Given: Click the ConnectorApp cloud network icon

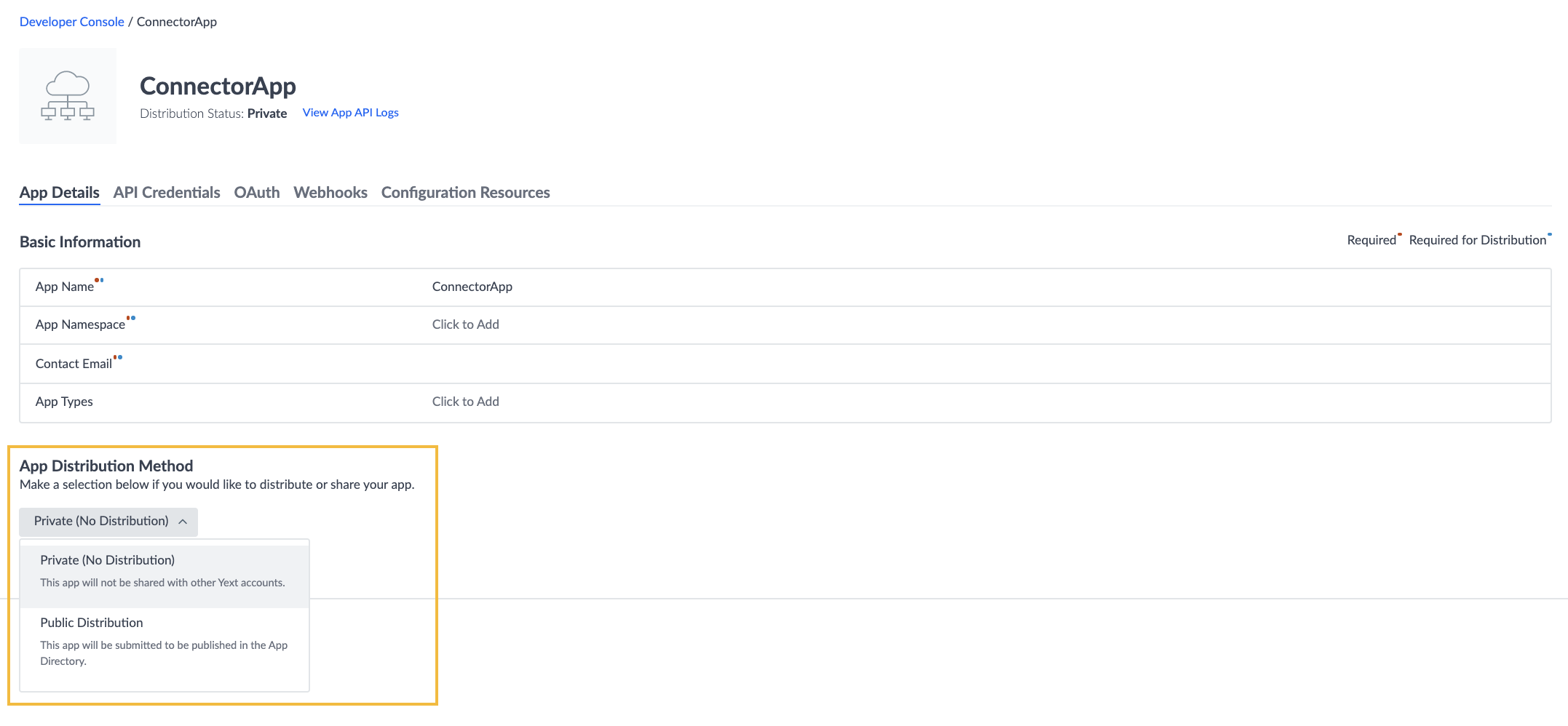Looking at the screenshot, I should click(68, 96).
